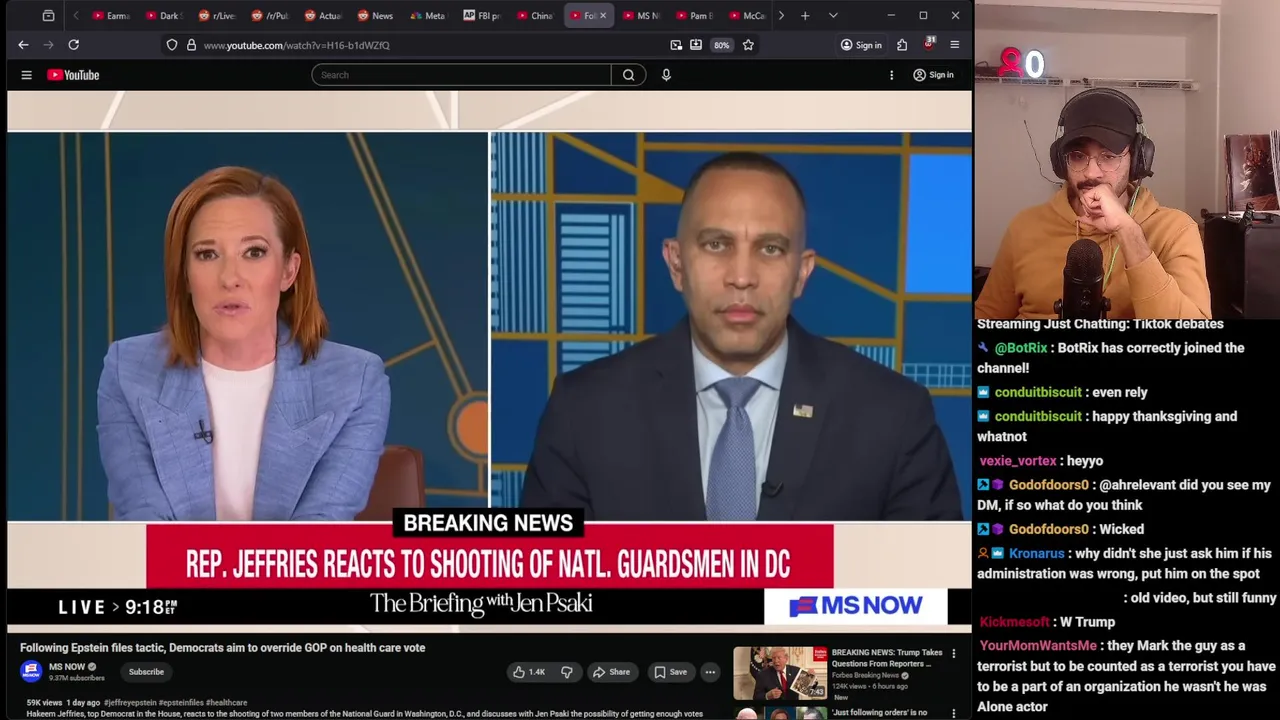Open more actions ellipsis under the video
Image resolution: width=1280 pixels, height=720 pixels.
[x=710, y=672]
